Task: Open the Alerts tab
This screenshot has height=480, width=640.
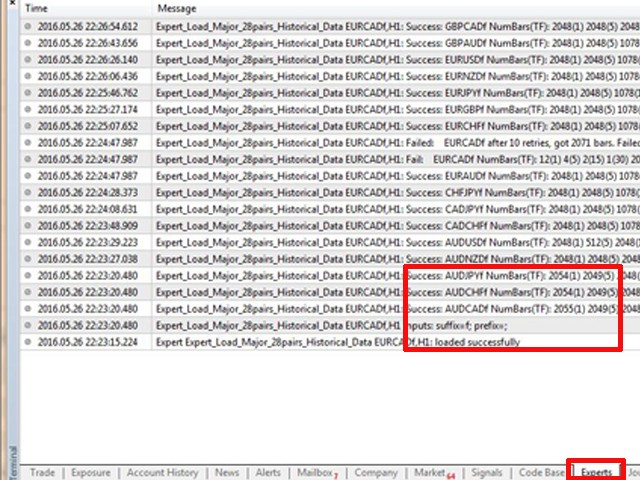Action: [x=268, y=472]
